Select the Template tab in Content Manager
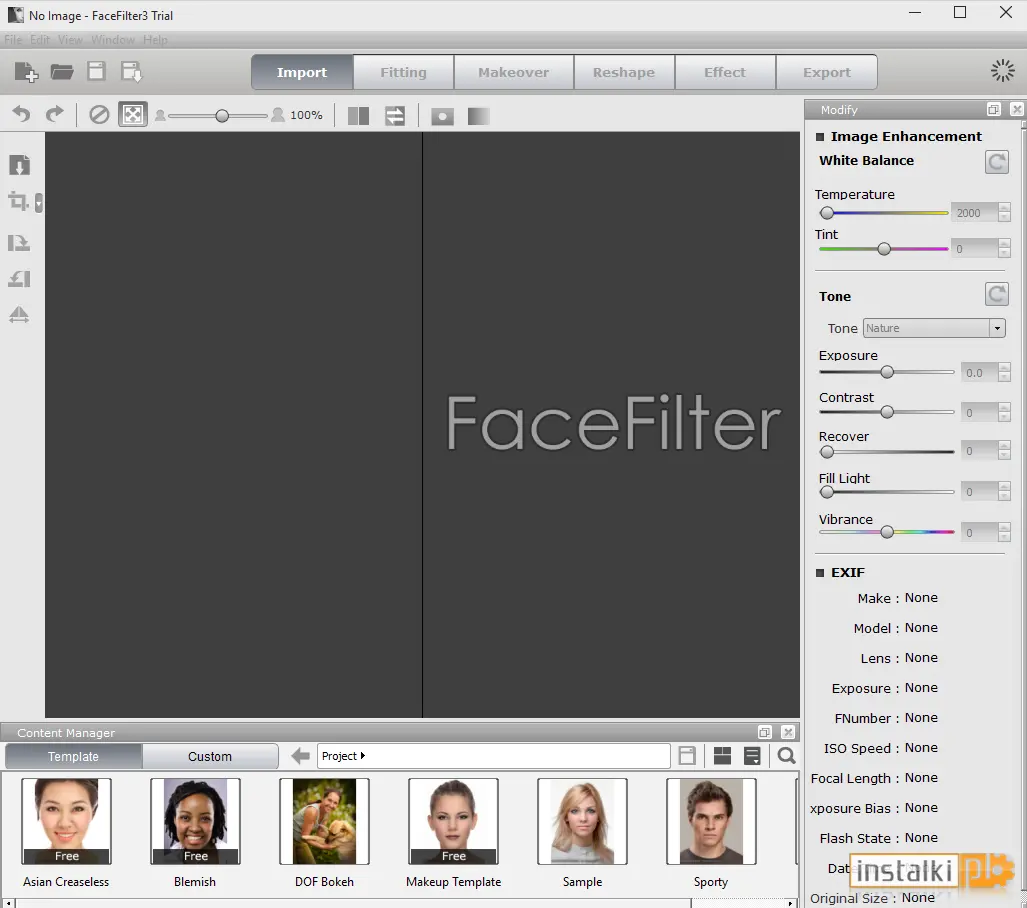The image size is (1027, 908). pyautogui.click(x=73, y=757)
